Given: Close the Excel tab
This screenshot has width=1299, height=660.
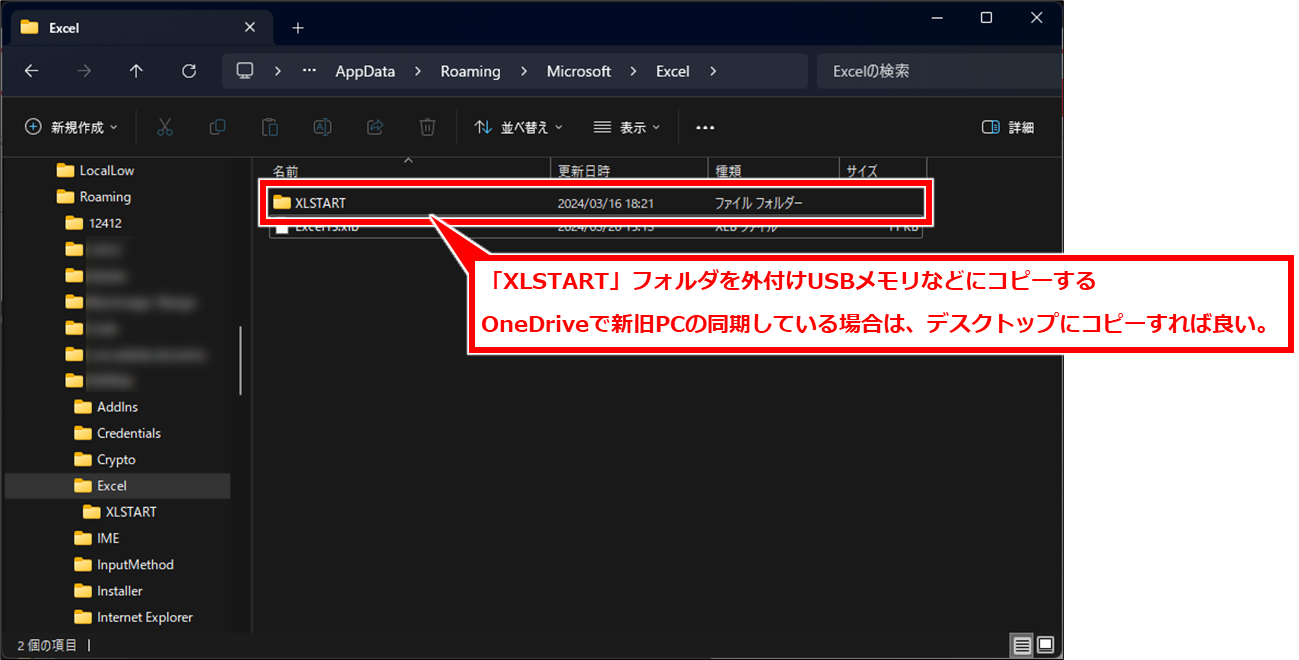Looking at the screenshot, I should [249, 28].
